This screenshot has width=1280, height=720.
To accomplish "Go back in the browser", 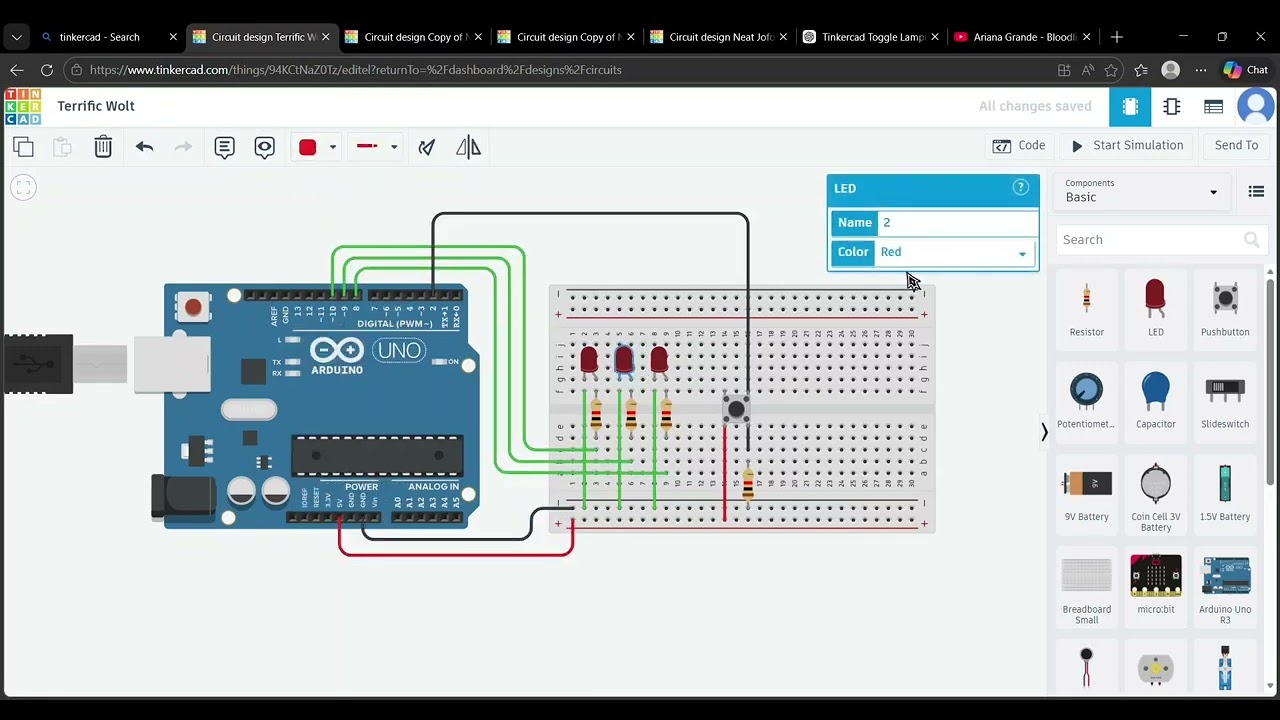I will click(17, 70).
